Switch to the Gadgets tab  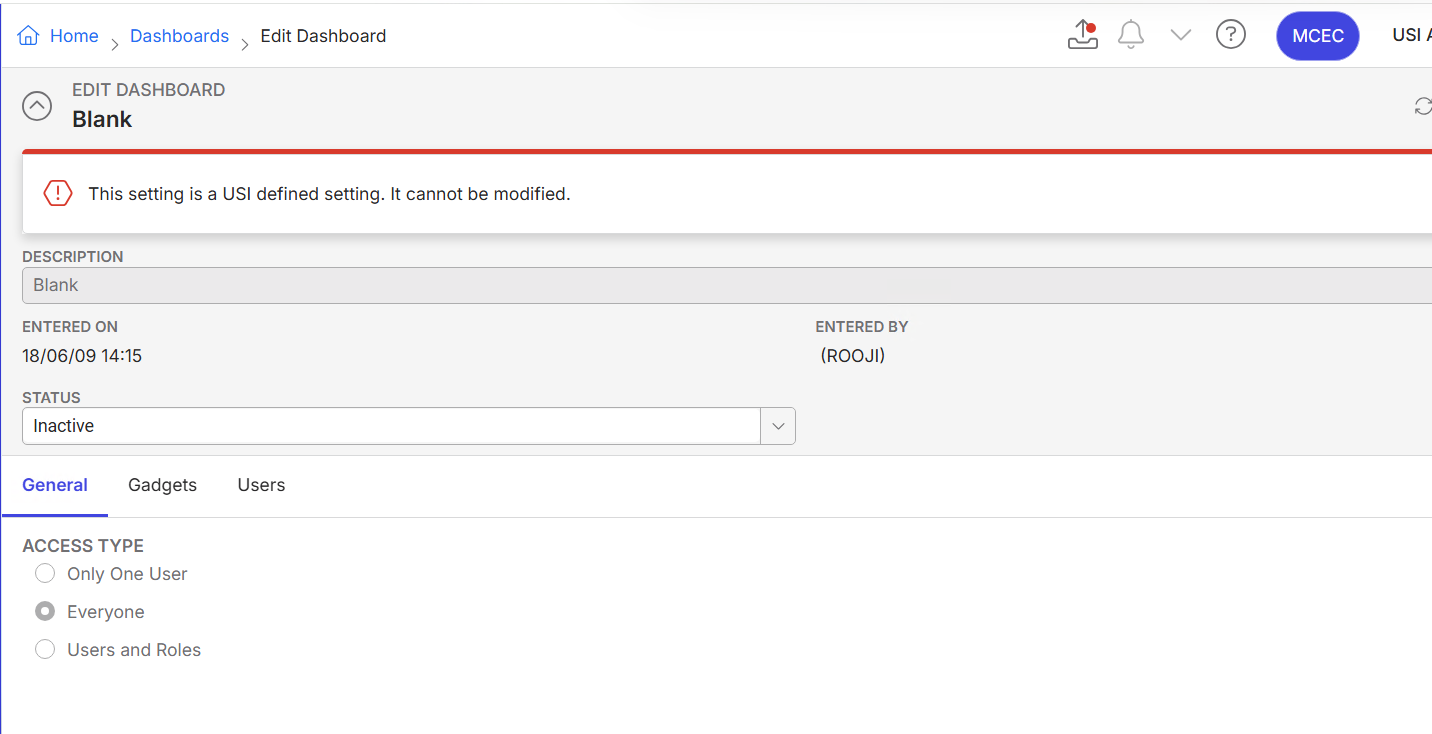[x=162, y=485]
